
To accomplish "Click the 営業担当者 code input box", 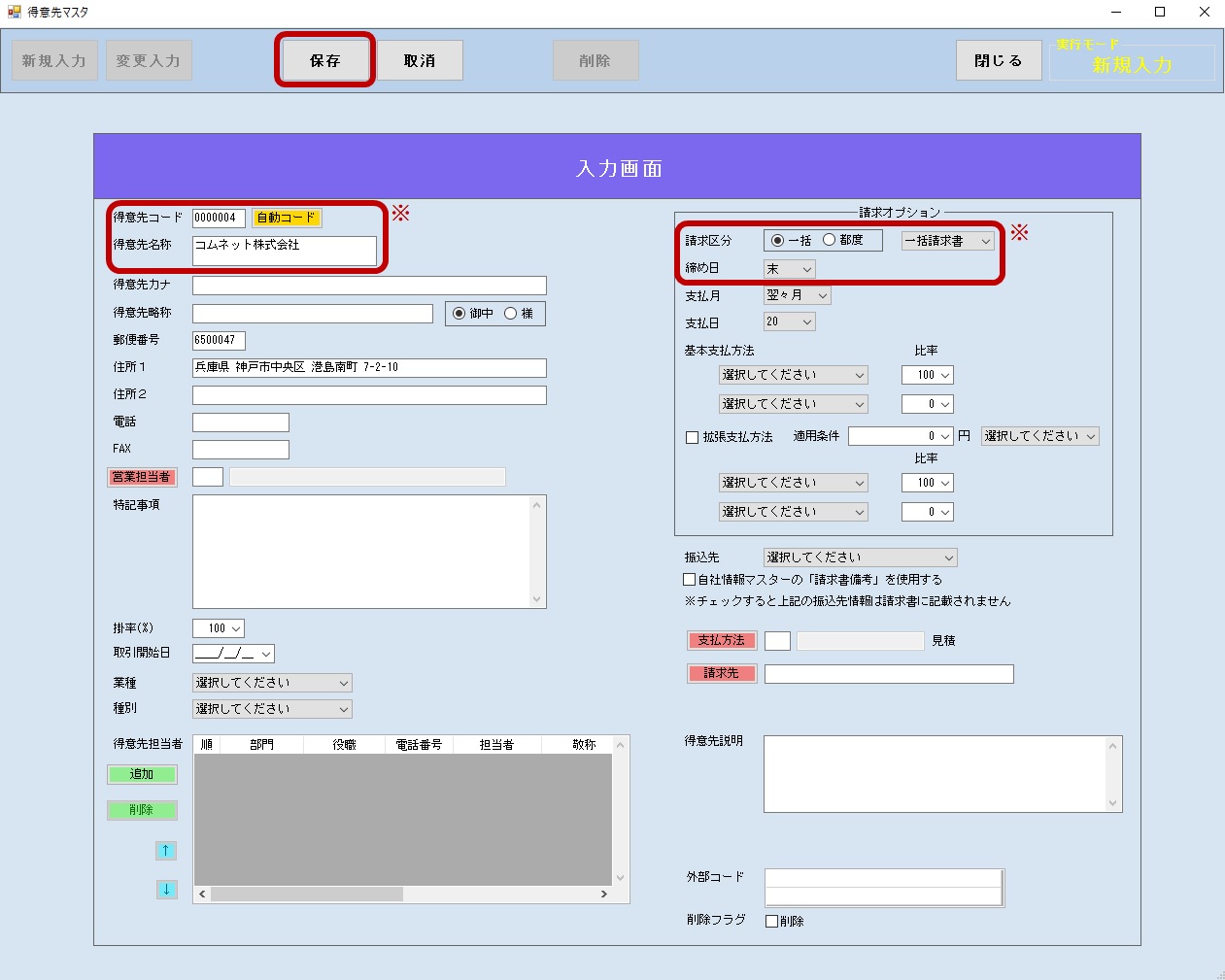I will (x=208, y=477).
